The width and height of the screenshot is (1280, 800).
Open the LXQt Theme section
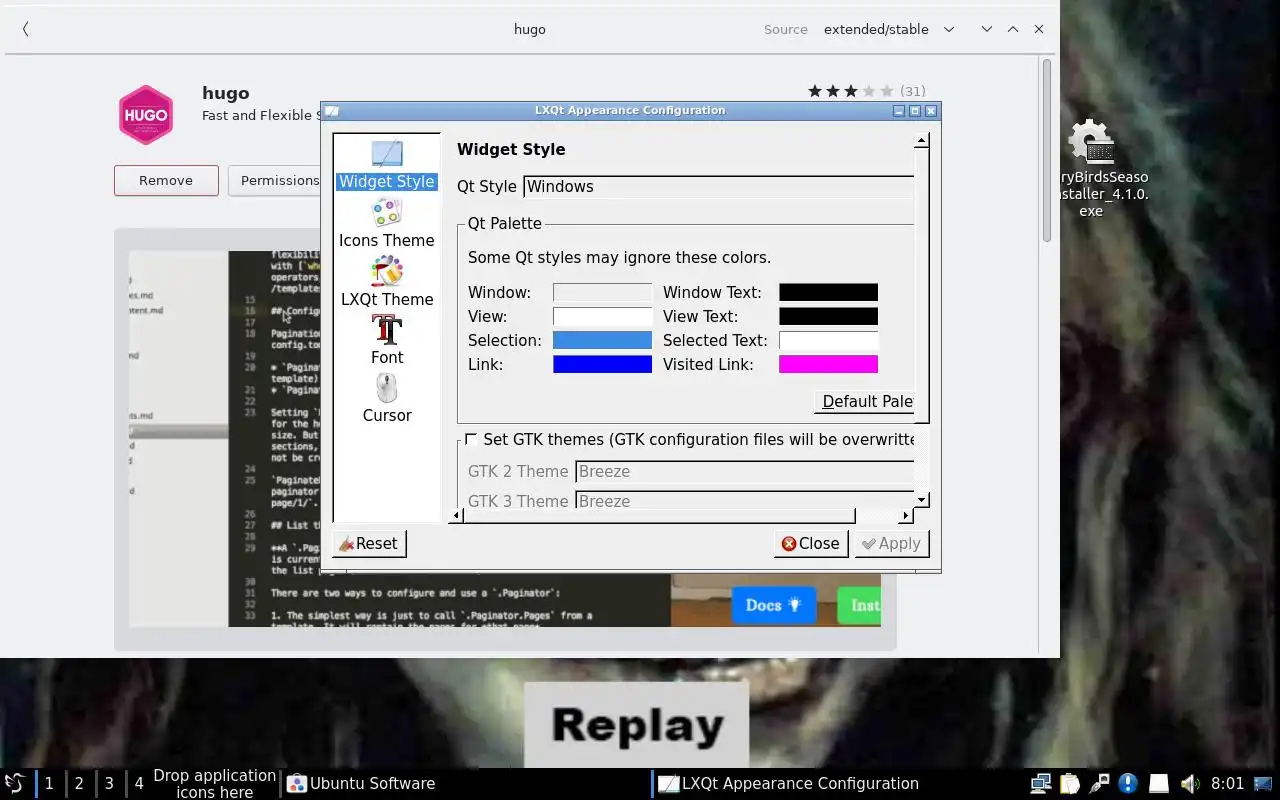[x=387, y=282]
